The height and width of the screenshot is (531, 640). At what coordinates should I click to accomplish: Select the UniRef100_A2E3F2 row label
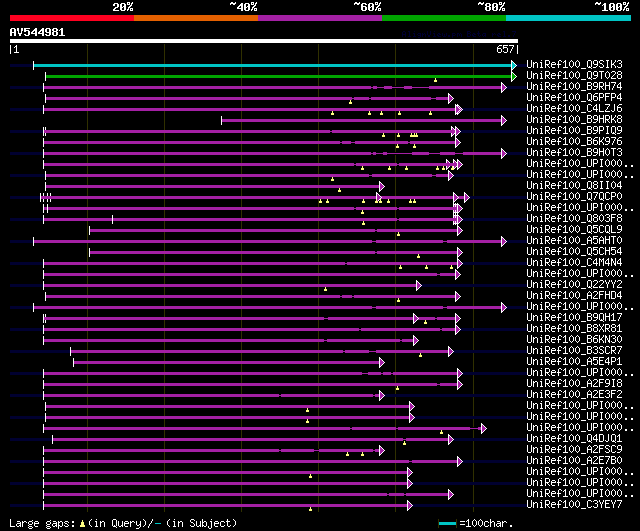point(574,395)
